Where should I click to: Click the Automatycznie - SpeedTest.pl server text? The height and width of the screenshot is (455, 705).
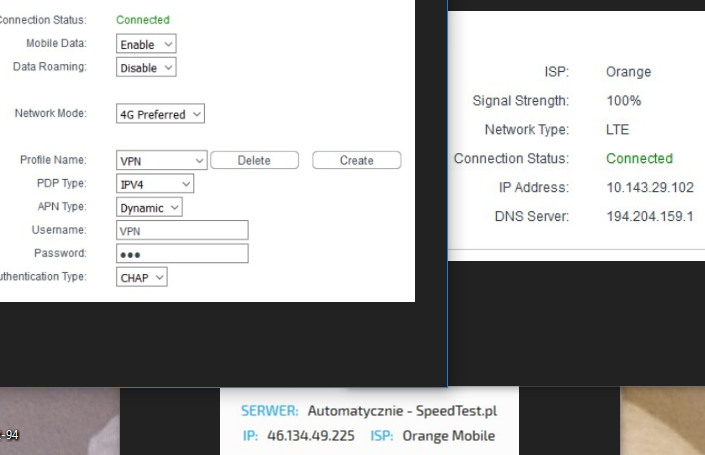pyautogui.click(x=402, y=411)
